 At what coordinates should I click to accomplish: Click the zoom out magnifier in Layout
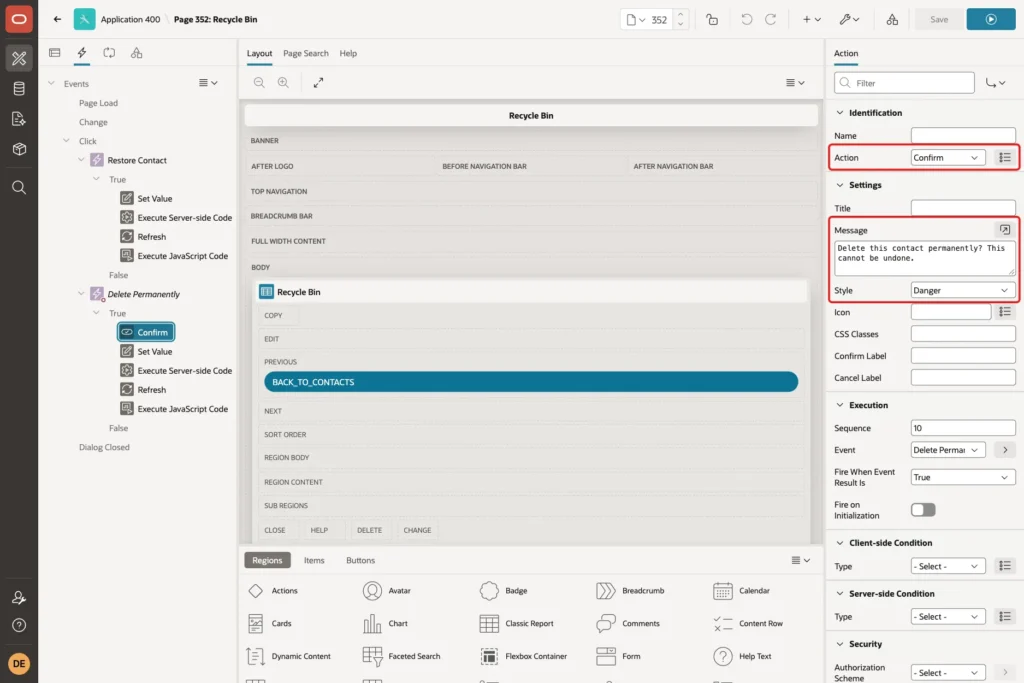(x=259, y=82)
